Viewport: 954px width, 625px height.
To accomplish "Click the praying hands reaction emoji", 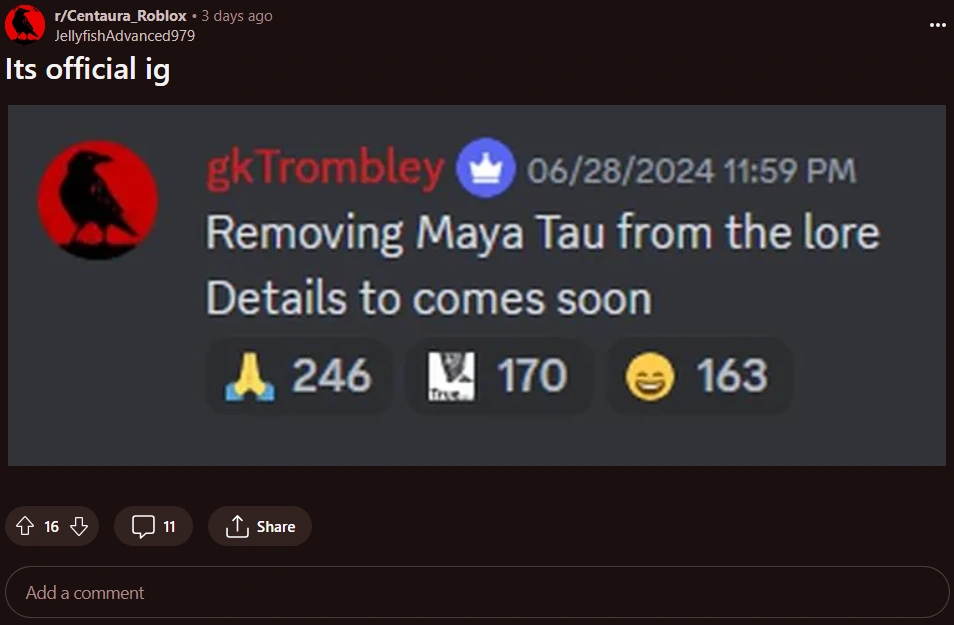I will [250, 376].
